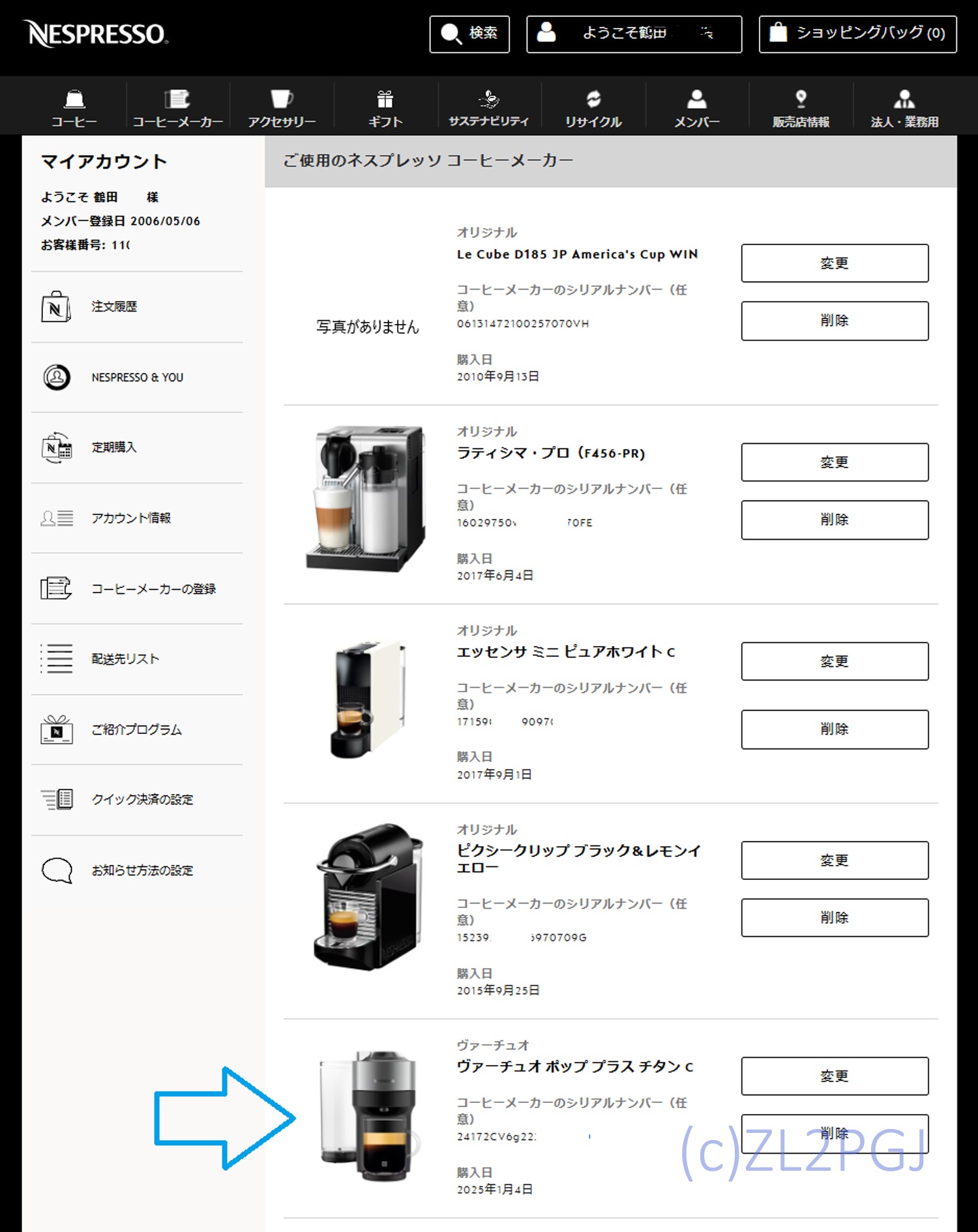Click 変更 for ヴァーチュオ ポップ プラス

[x=835, y=1076]
